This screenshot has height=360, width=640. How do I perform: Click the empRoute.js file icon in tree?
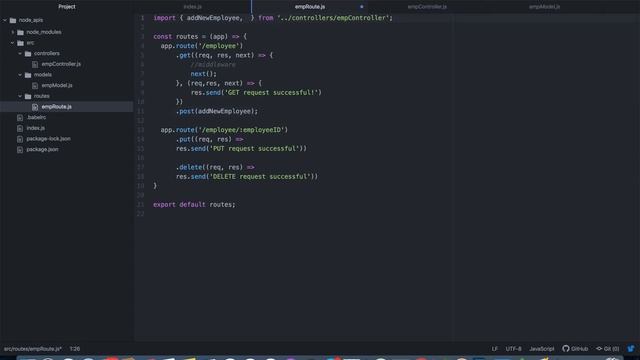tap(35, 107)
